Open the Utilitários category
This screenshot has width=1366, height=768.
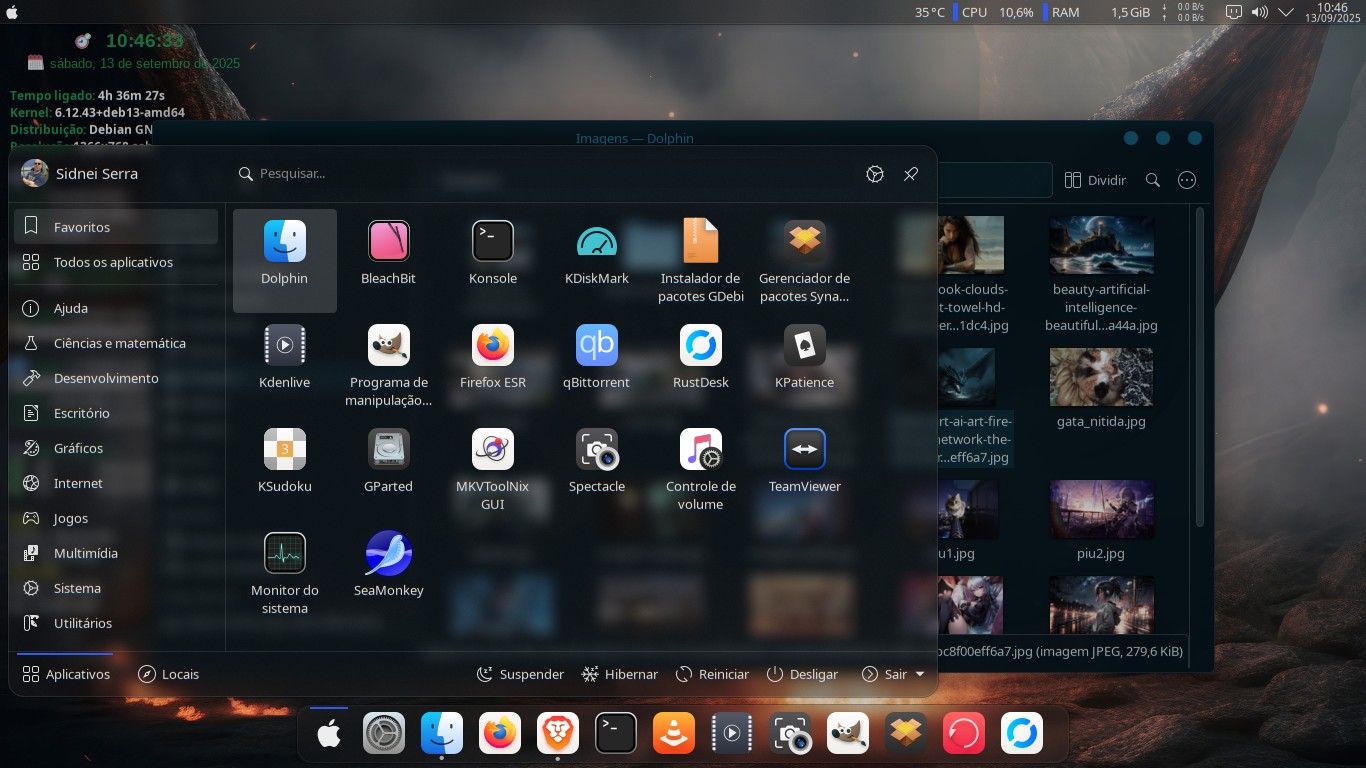coord(116,623)
